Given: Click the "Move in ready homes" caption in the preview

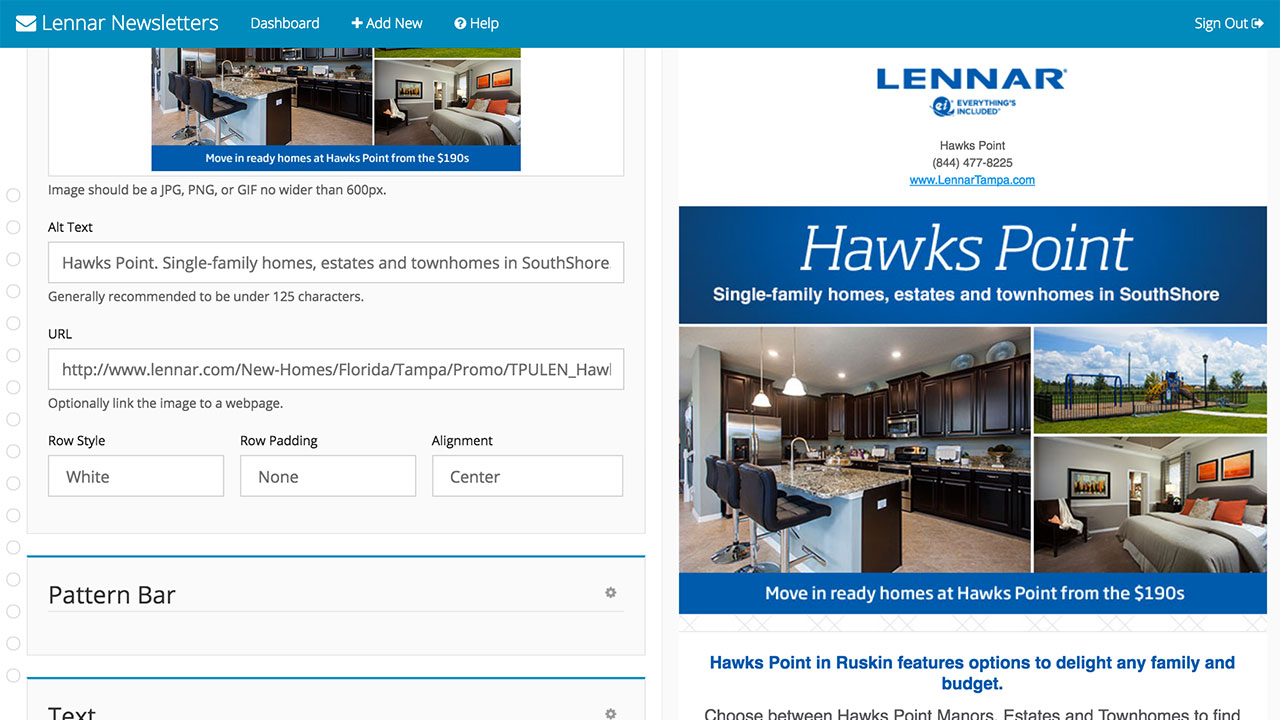Looking at the screenshot, I should 972,593.
